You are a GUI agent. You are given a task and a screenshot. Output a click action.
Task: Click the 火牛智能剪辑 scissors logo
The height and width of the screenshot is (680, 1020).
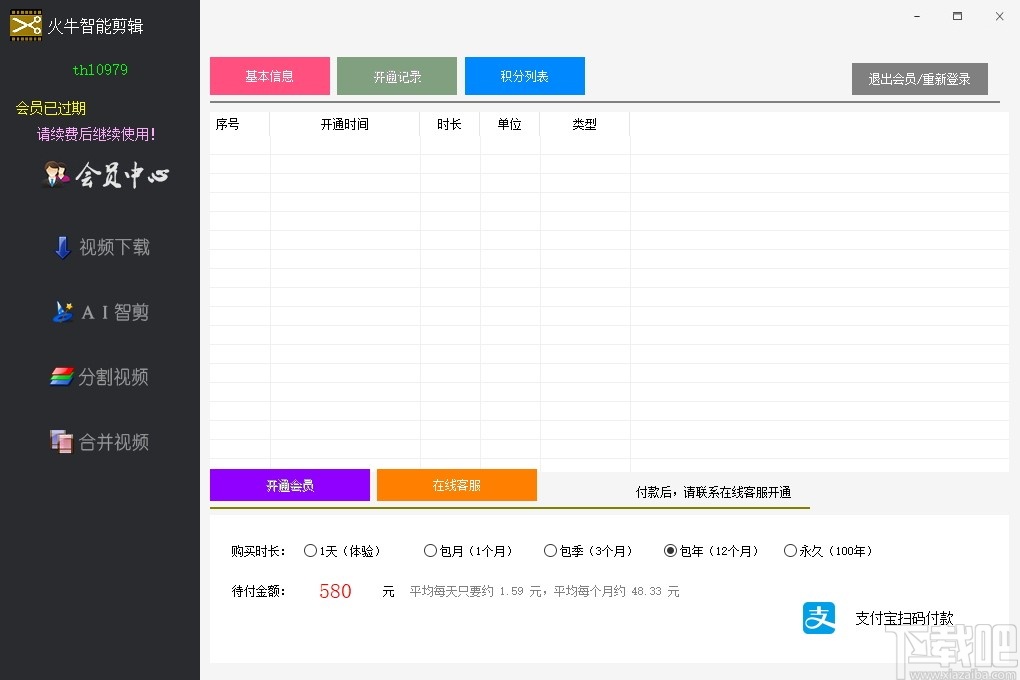coord(25,24)
